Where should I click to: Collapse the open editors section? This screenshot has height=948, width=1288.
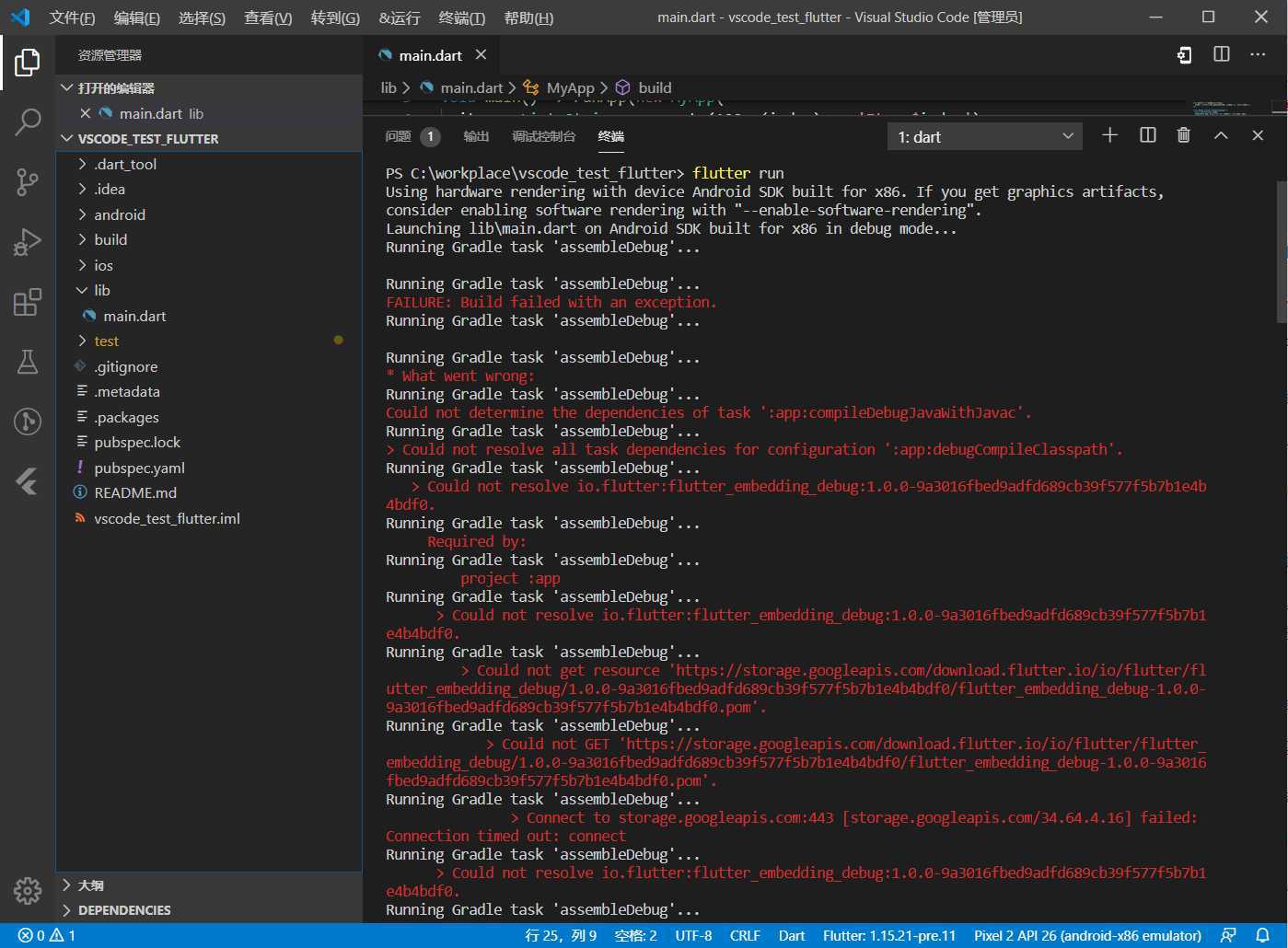pyautogui.click(x=66, y=88)
